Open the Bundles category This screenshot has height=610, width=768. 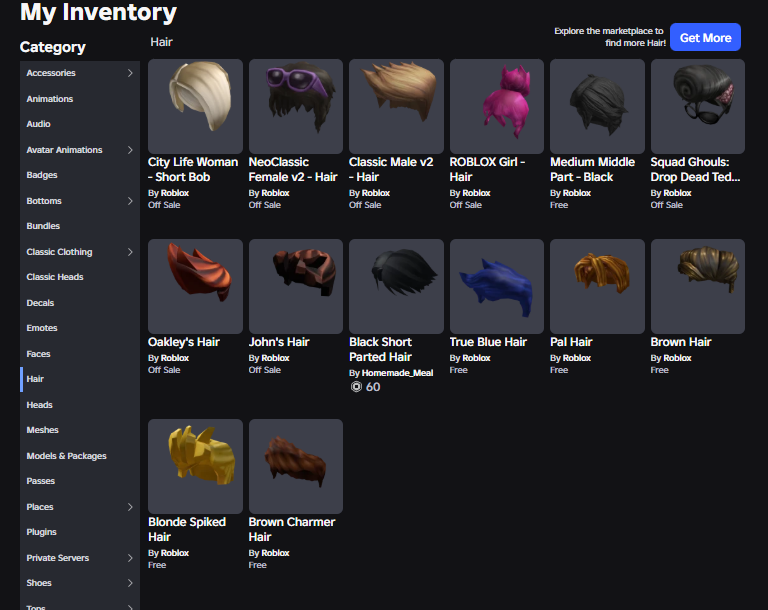click(43, 226)
